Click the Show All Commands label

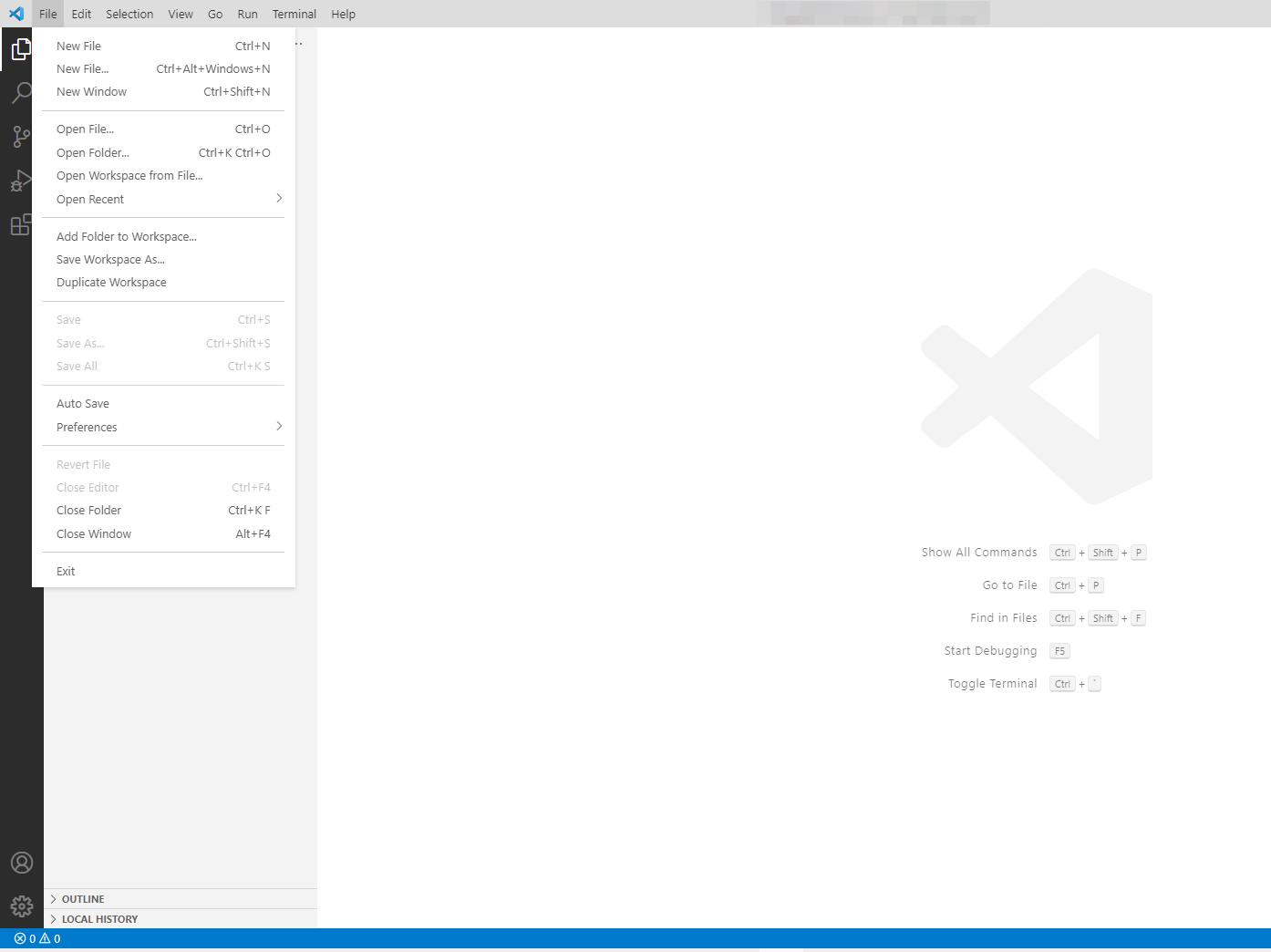coord(979,553)
